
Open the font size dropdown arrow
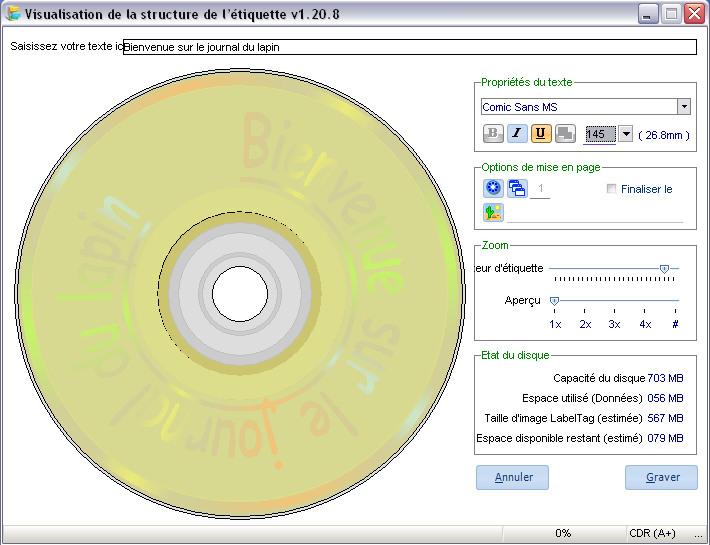pyautogui.click(x=626, y=134)
